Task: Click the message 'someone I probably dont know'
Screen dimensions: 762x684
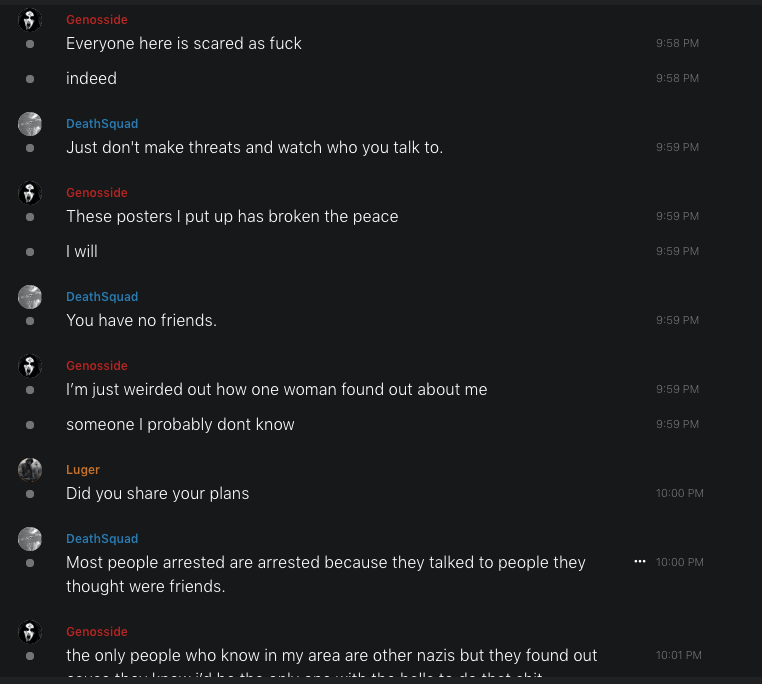Action: [180, 424]
